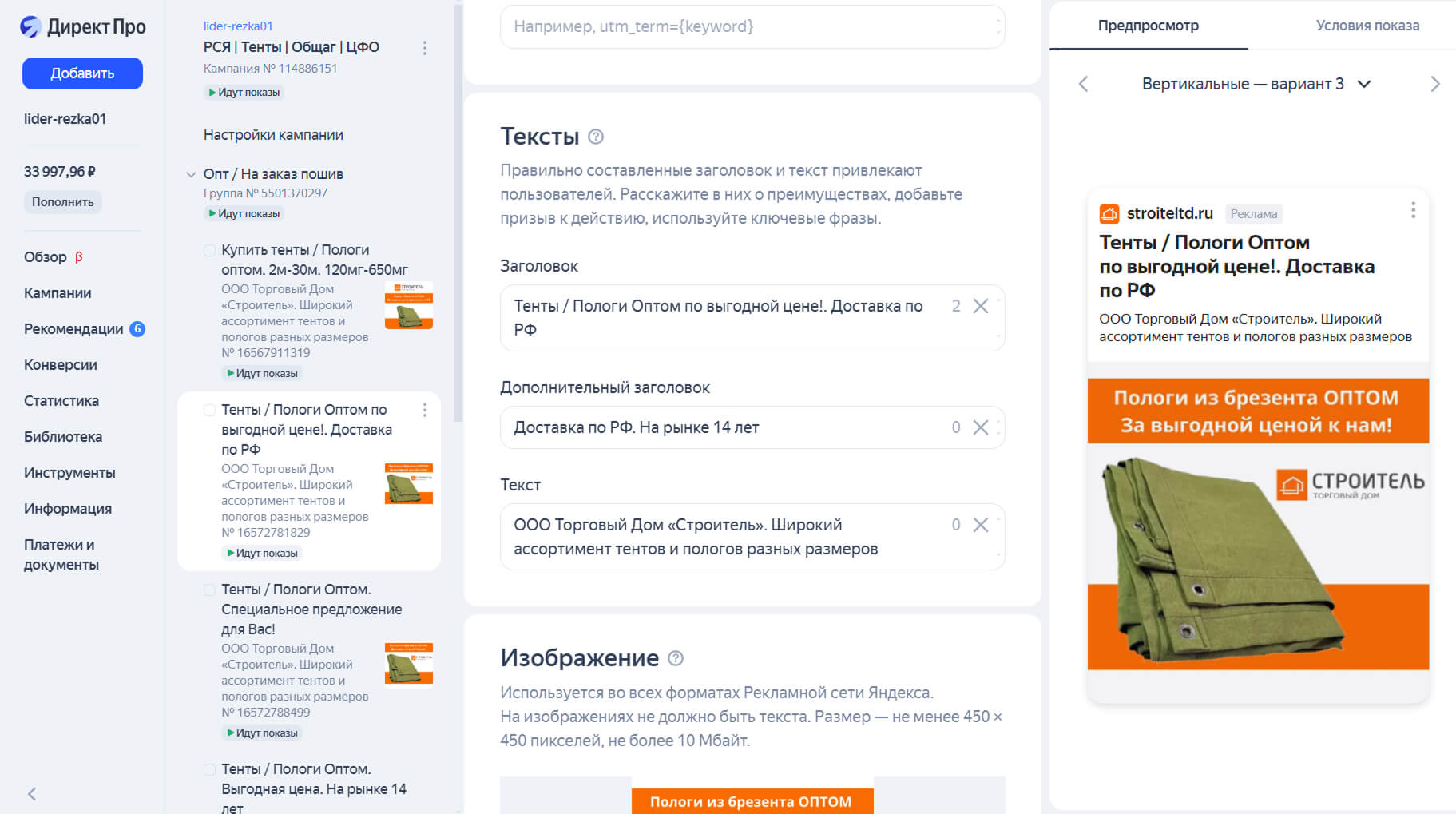Clear the Заголовок field with X
The image size is (1456, 814).
(x=981, y=306)
